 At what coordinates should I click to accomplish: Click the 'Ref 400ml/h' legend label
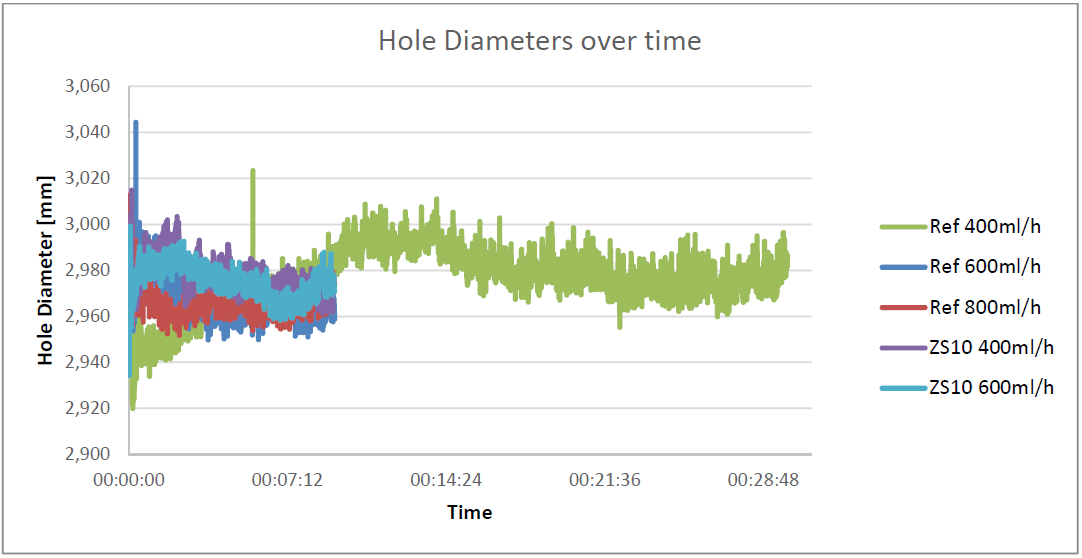[985, 226]
